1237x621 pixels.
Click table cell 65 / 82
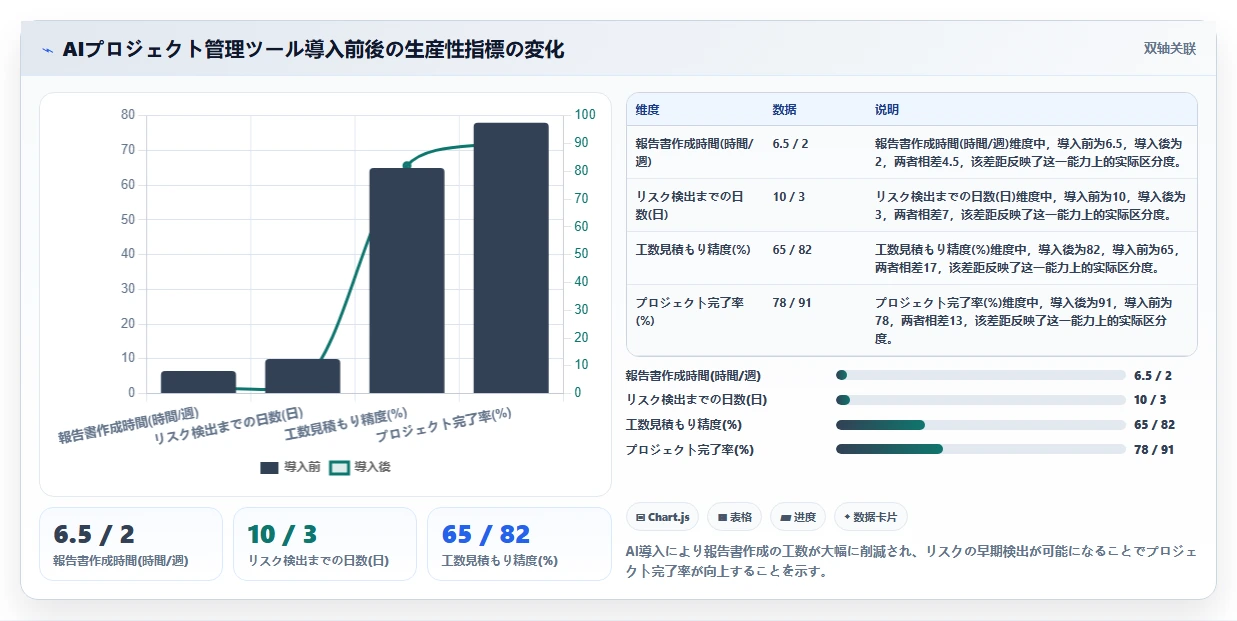[x=792, y=249]
